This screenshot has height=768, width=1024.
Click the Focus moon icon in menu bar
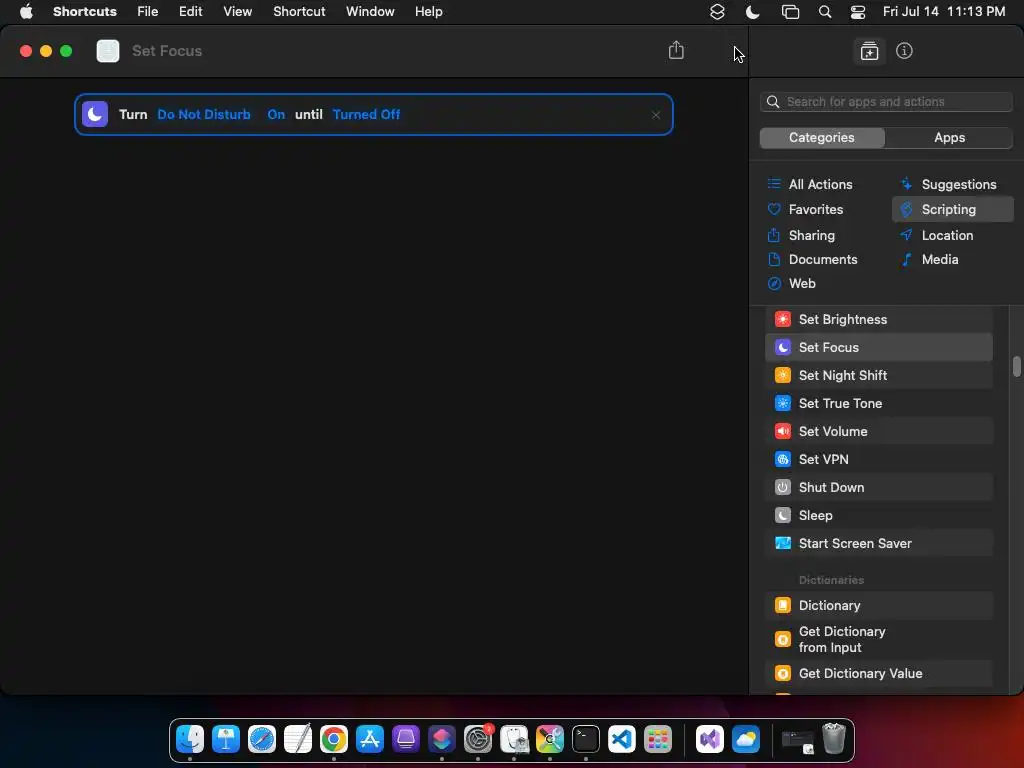click(752, 12)
